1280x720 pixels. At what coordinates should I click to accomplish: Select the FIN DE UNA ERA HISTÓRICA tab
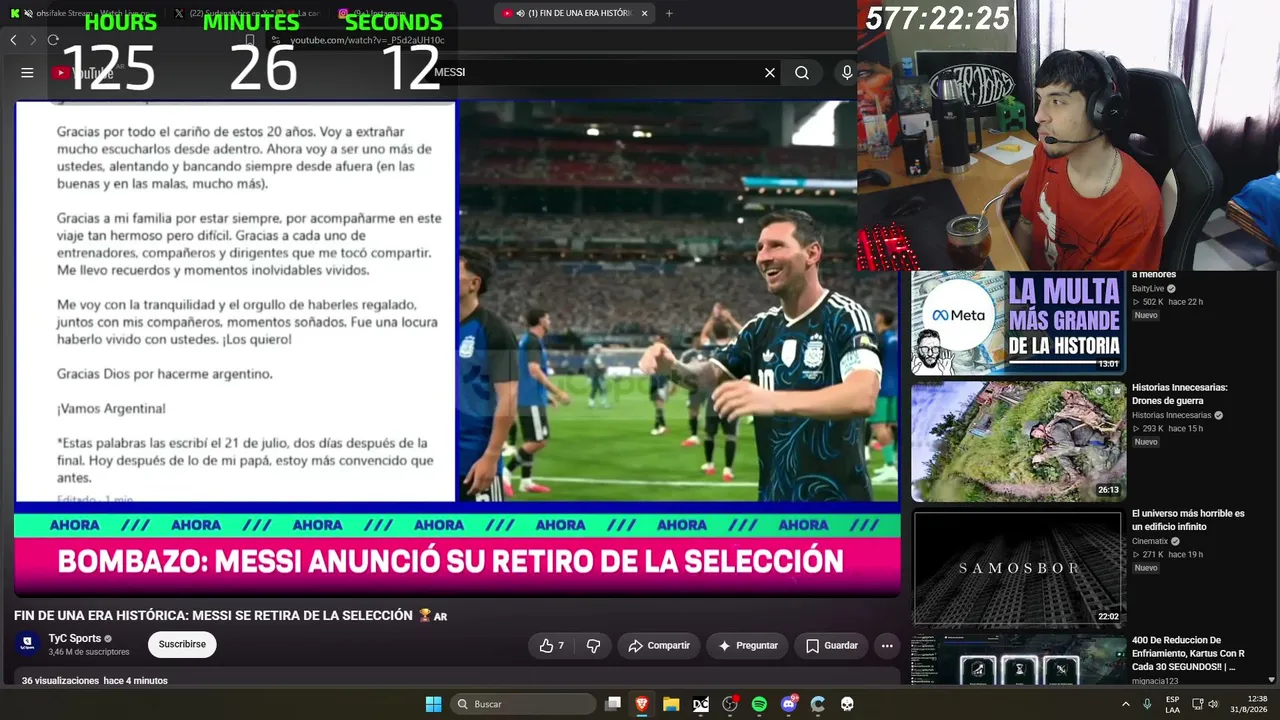point(575,13)
